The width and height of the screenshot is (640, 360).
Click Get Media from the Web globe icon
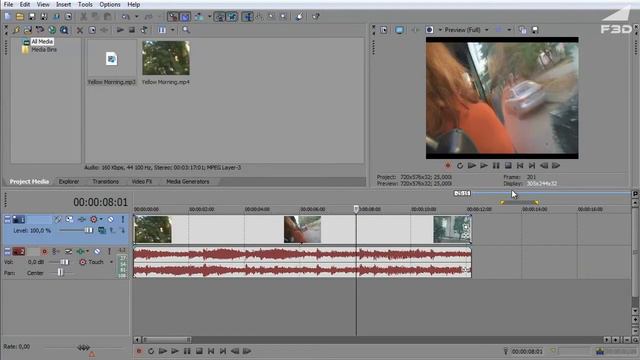52,30
